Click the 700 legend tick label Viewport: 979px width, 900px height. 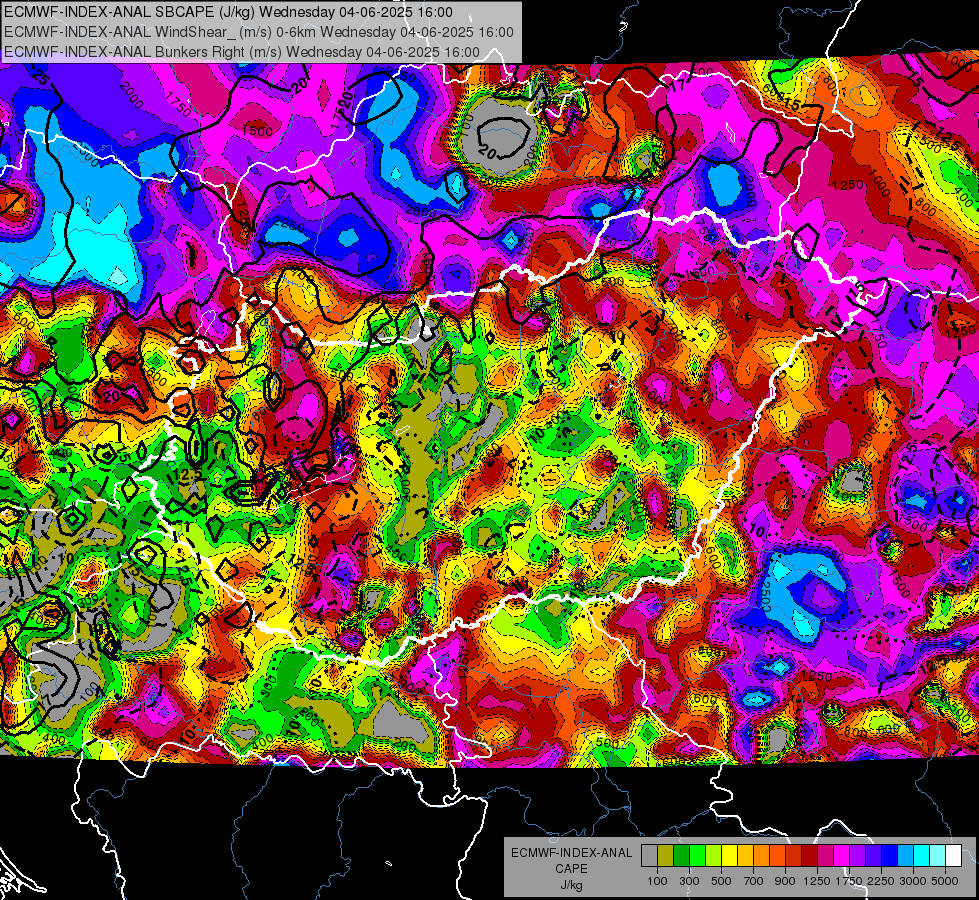coord(754,881)
